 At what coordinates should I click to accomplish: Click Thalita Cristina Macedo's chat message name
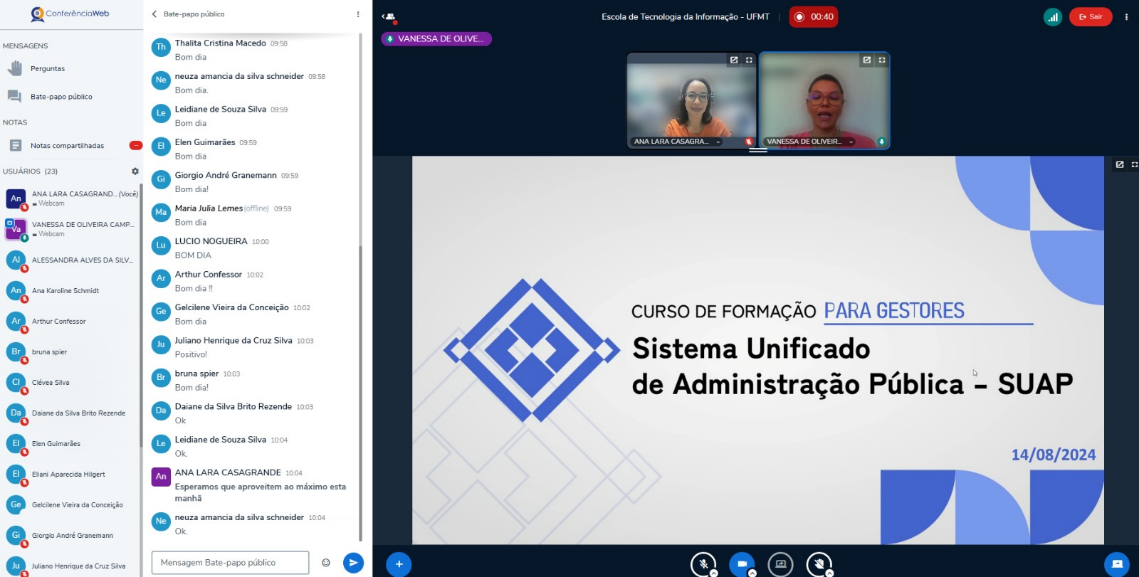tap(220, 44)
